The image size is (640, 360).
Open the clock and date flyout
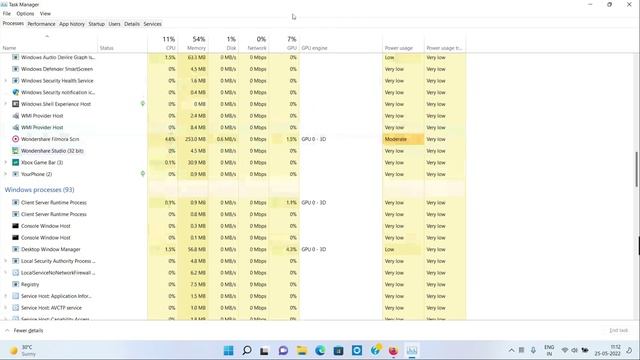(x=607, y=350)
